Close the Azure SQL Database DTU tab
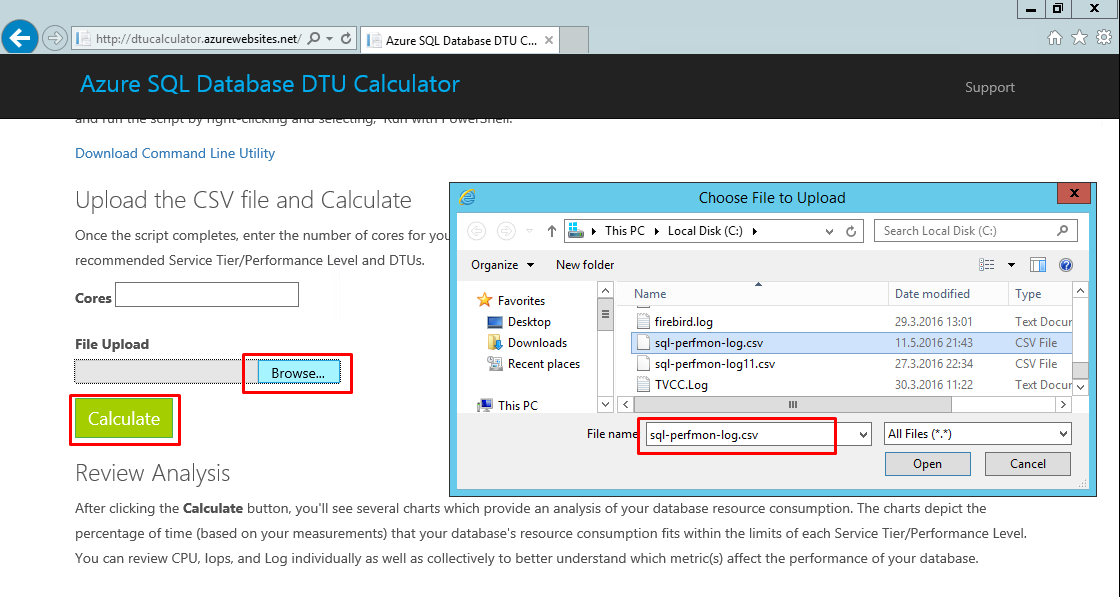The height and width of the screenshot is (597, 1120). (549, 40)
